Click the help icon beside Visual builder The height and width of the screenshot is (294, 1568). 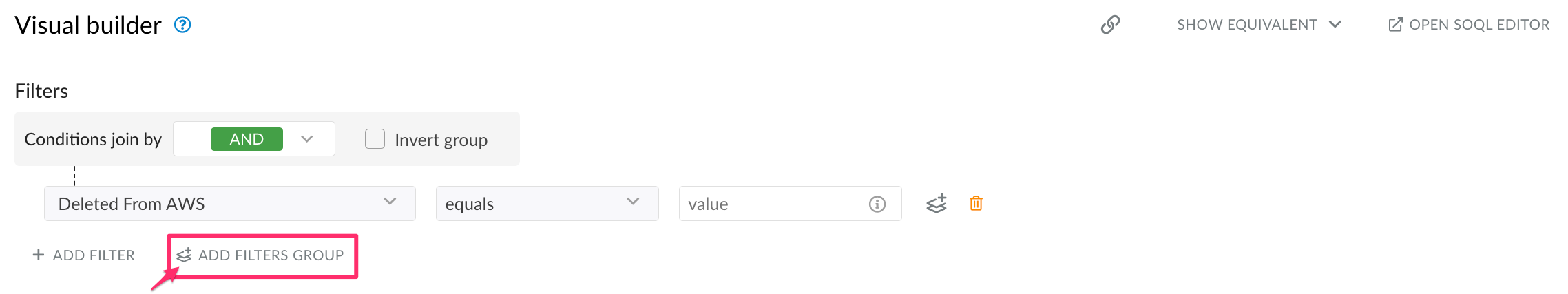[x=182, y=25]
